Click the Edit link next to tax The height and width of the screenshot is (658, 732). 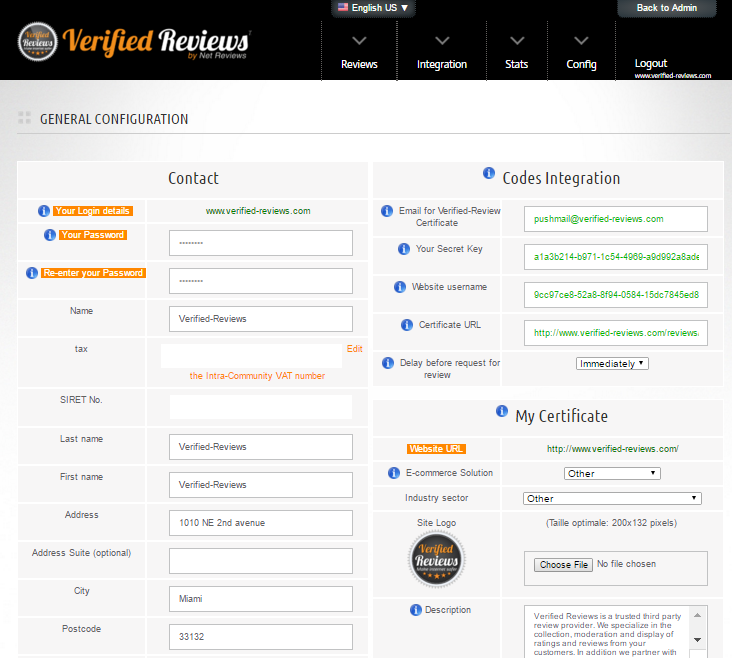click(x=355, y=349)
